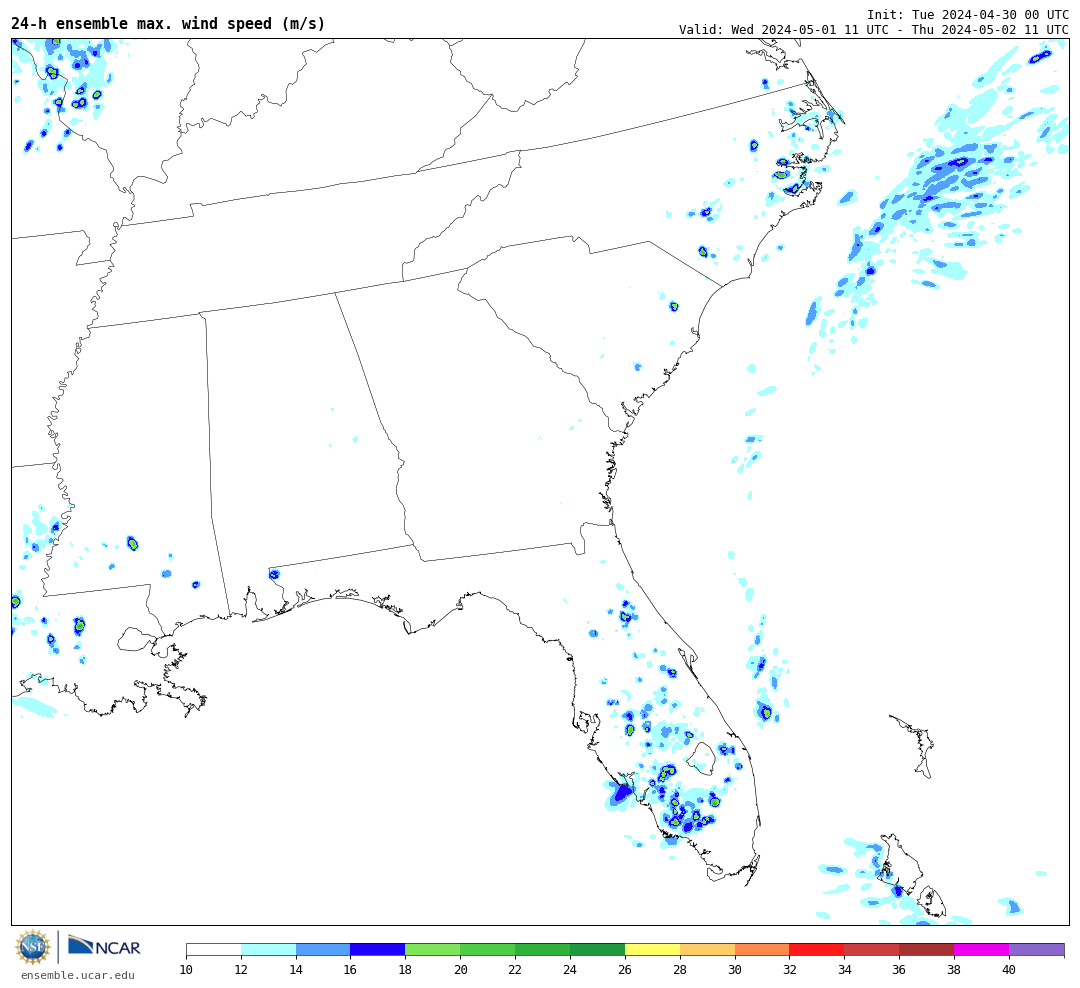The height and width of the screenshot is (988, 1080).
Task: Select the medium red 34-36 colorbar segment
Action: click(x=872, y=950)
